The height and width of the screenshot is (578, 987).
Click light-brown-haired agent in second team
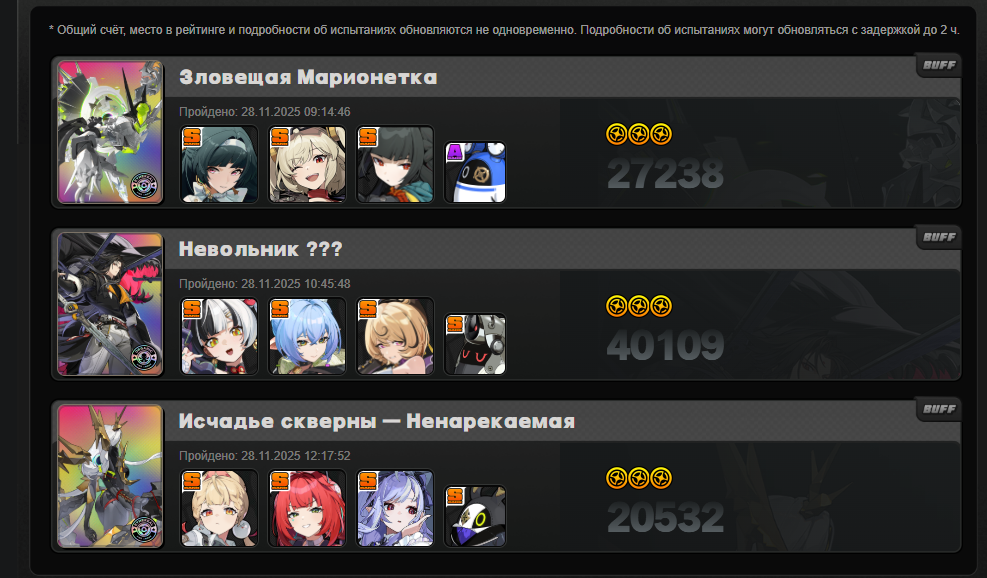395,336
